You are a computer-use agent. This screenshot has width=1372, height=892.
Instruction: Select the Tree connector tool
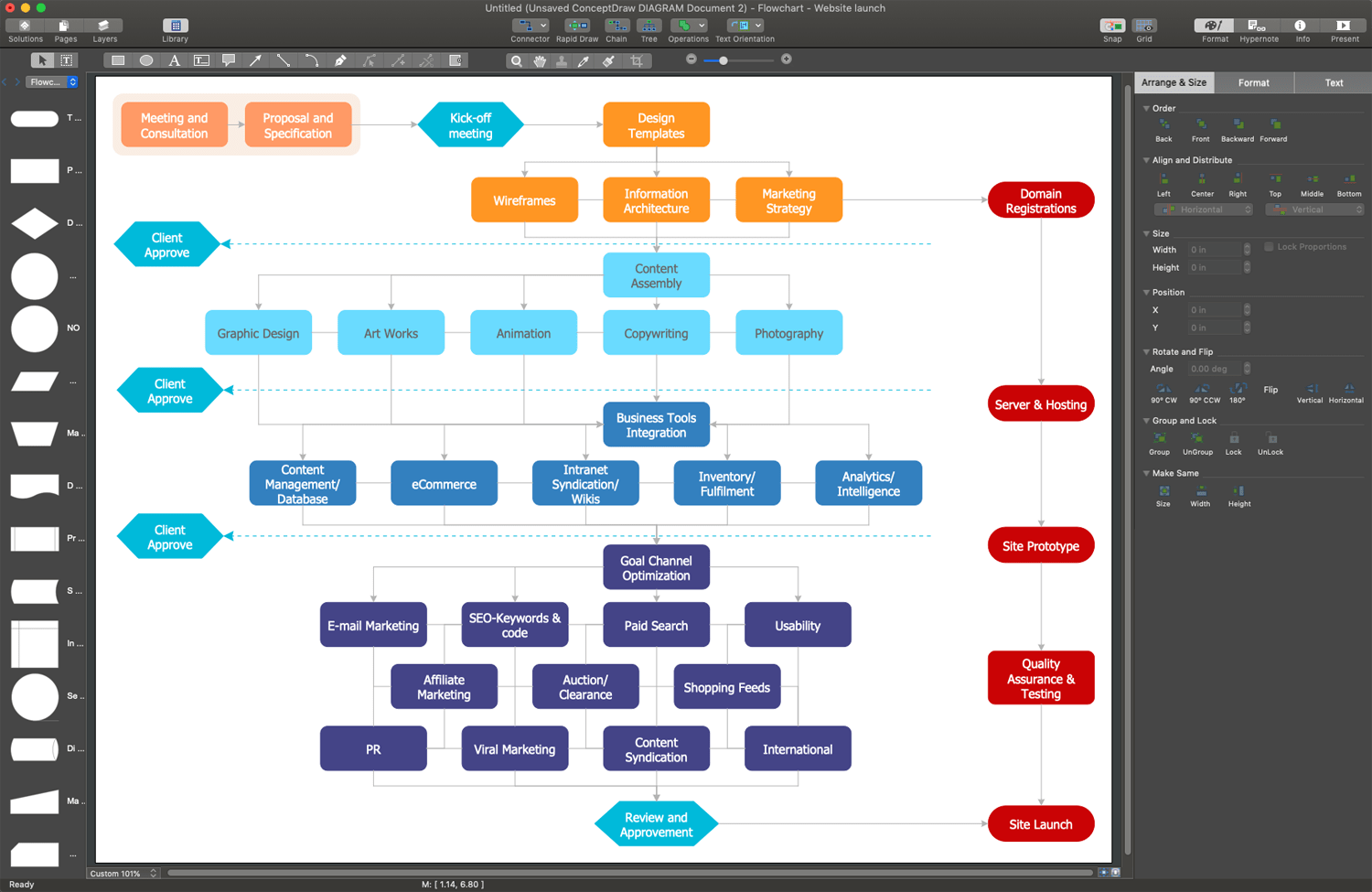(x=649, y=27)
